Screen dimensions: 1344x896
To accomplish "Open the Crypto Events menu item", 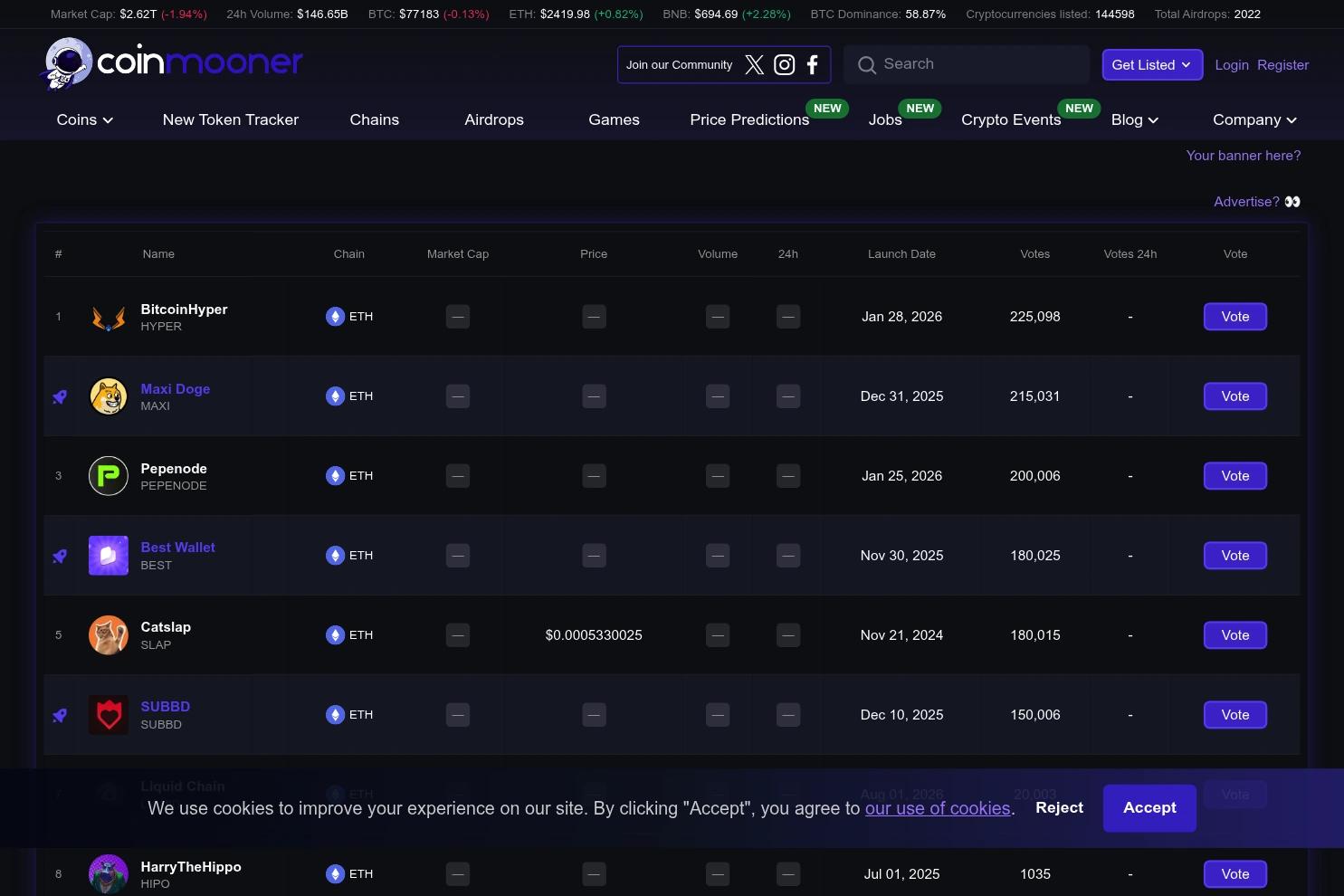I will tap(1011, 119).
